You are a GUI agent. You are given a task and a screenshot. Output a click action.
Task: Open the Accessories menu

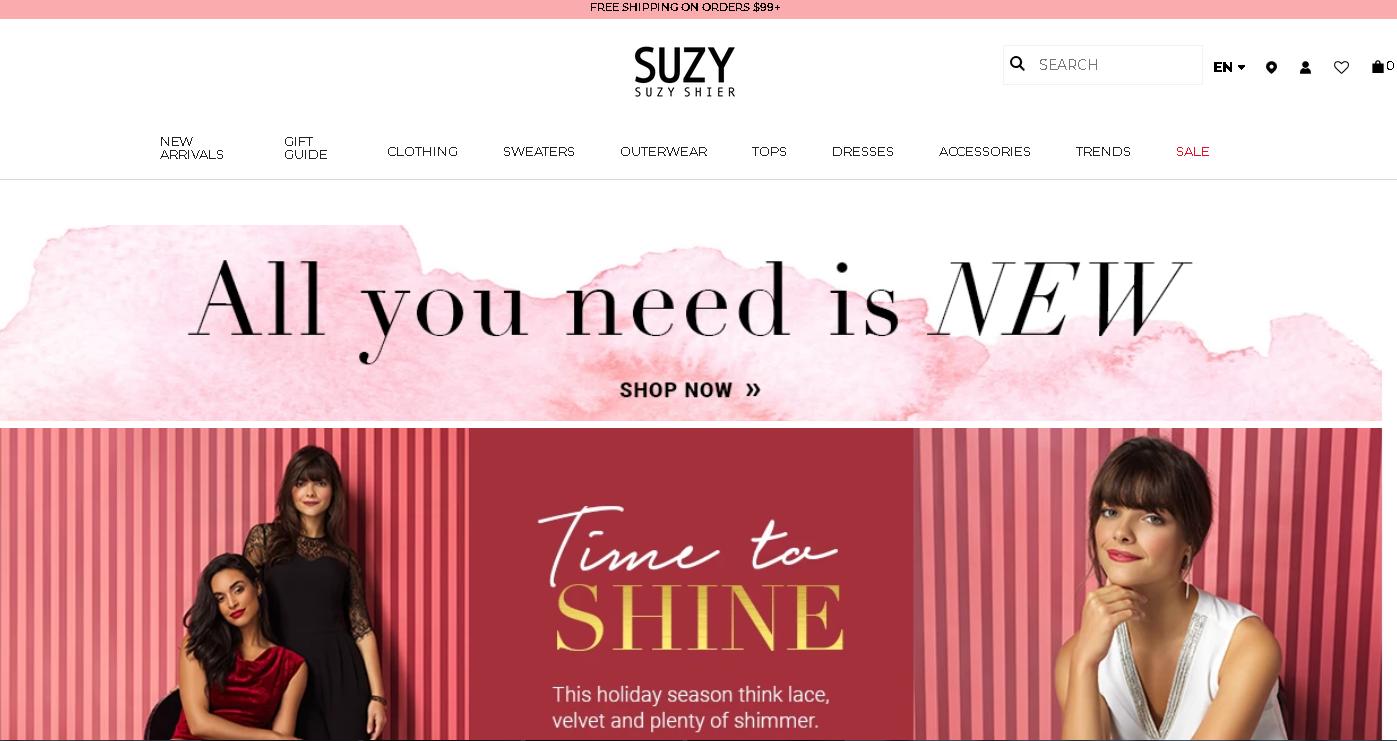point(985,152)
